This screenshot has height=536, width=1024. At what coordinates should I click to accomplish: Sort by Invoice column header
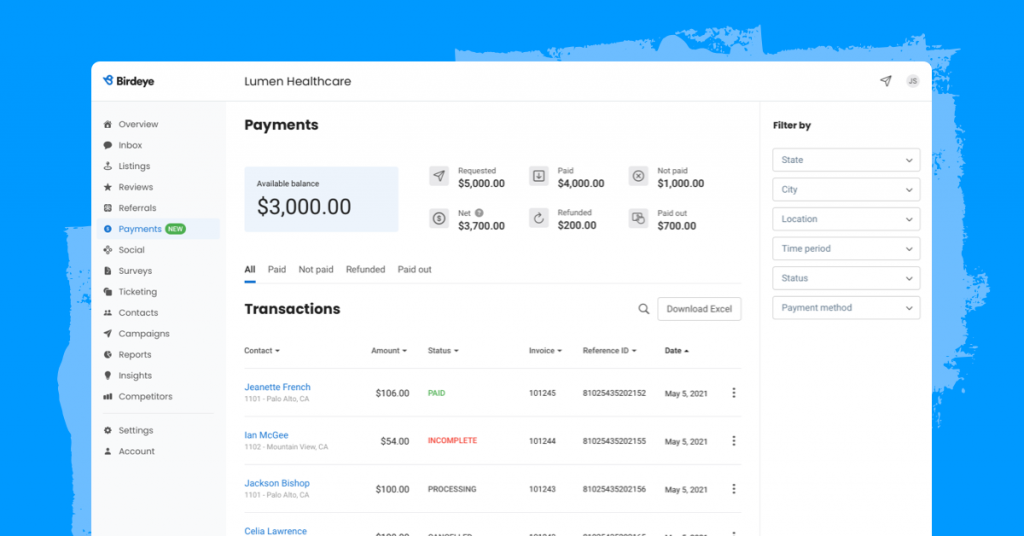(545, 351)
